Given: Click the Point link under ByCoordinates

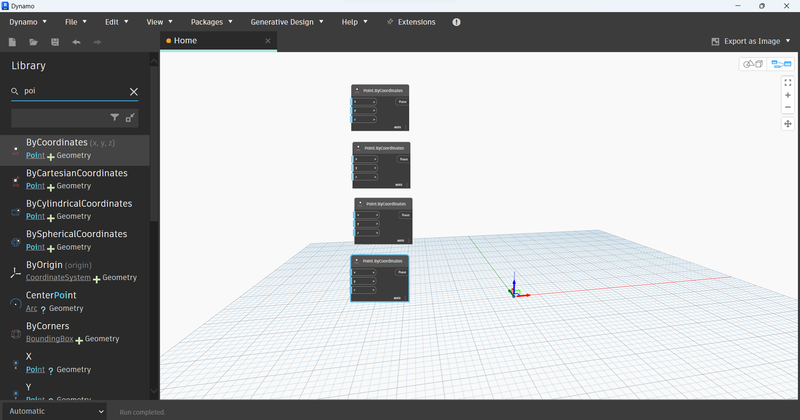Looking at the screenshot, I should coord(35,156).
